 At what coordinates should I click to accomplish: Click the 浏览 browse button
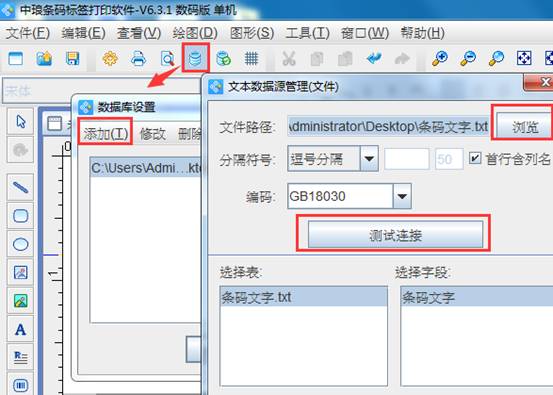524,126
